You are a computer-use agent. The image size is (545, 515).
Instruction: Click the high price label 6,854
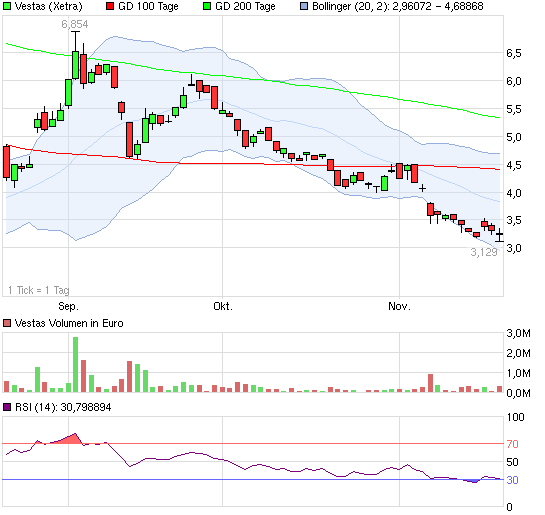(x=75, y=24)
